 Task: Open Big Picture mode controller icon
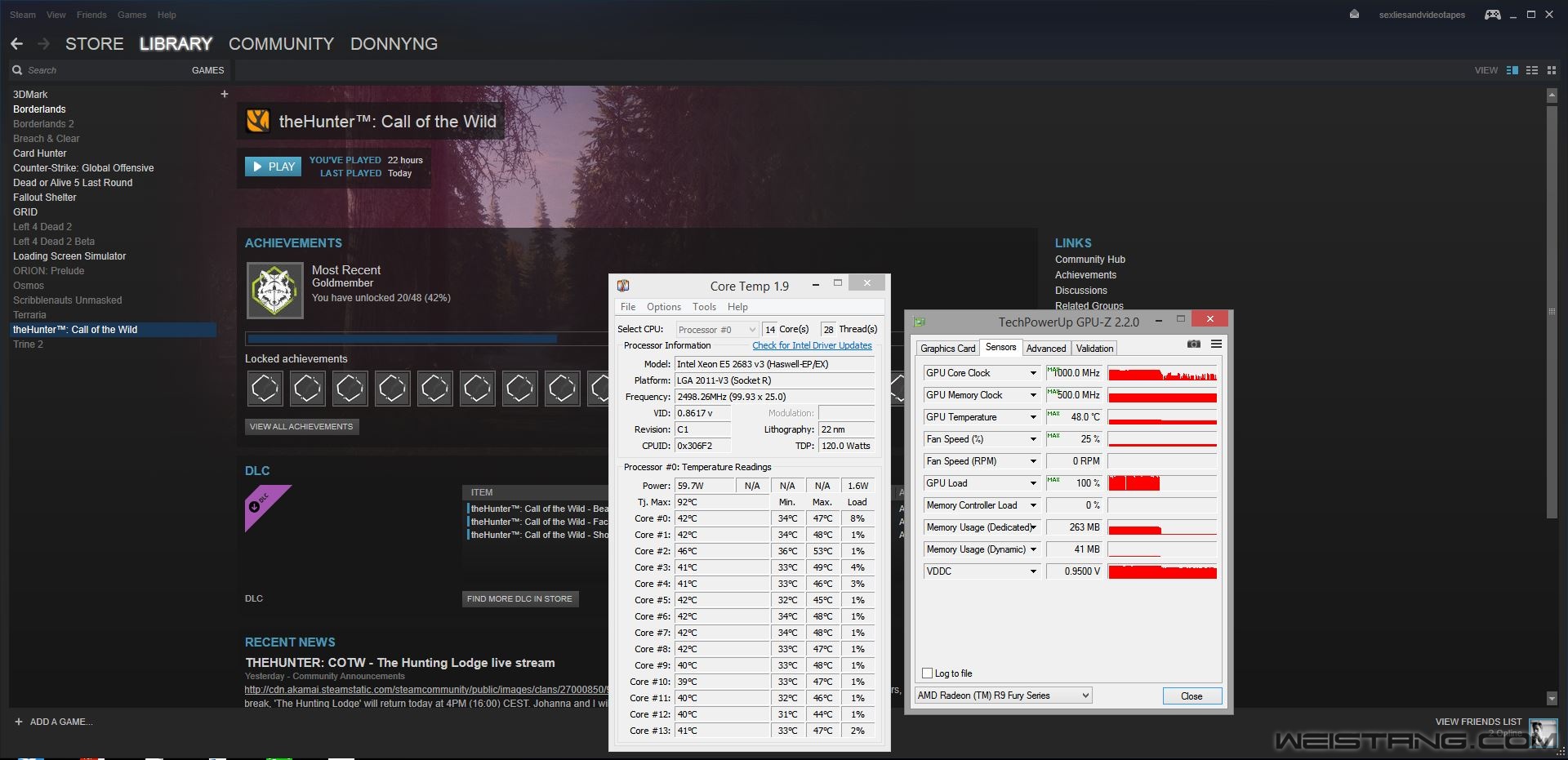(1492, 15)
